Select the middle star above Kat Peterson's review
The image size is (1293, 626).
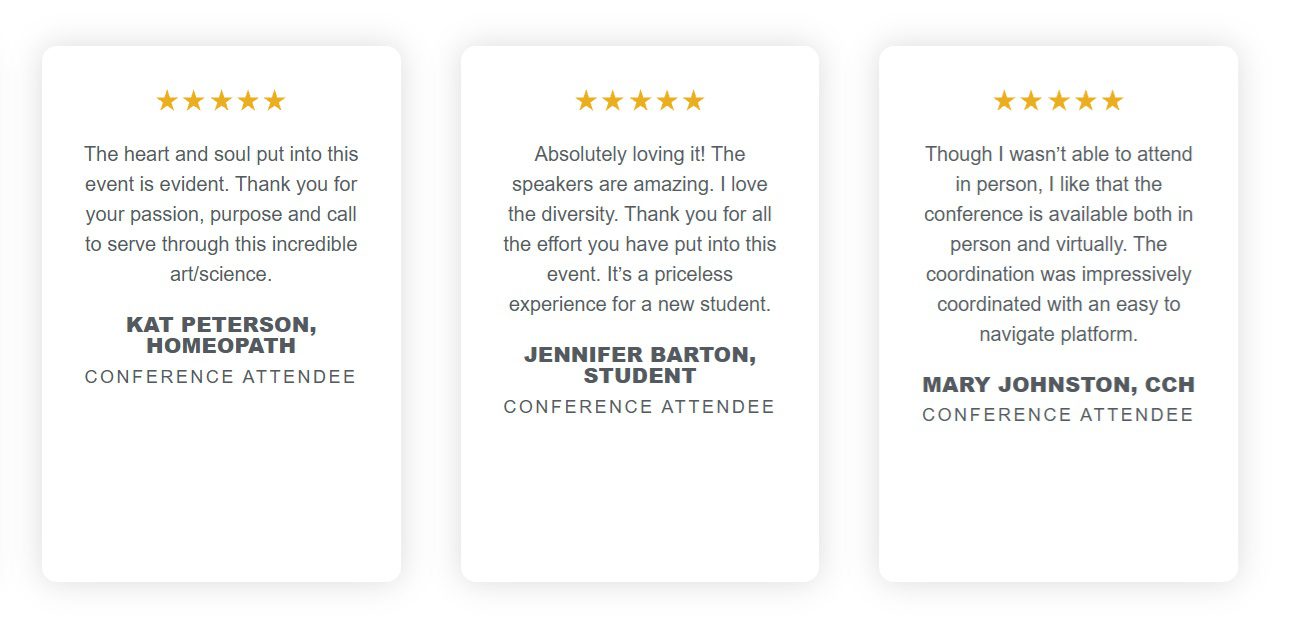coord(221,101)
